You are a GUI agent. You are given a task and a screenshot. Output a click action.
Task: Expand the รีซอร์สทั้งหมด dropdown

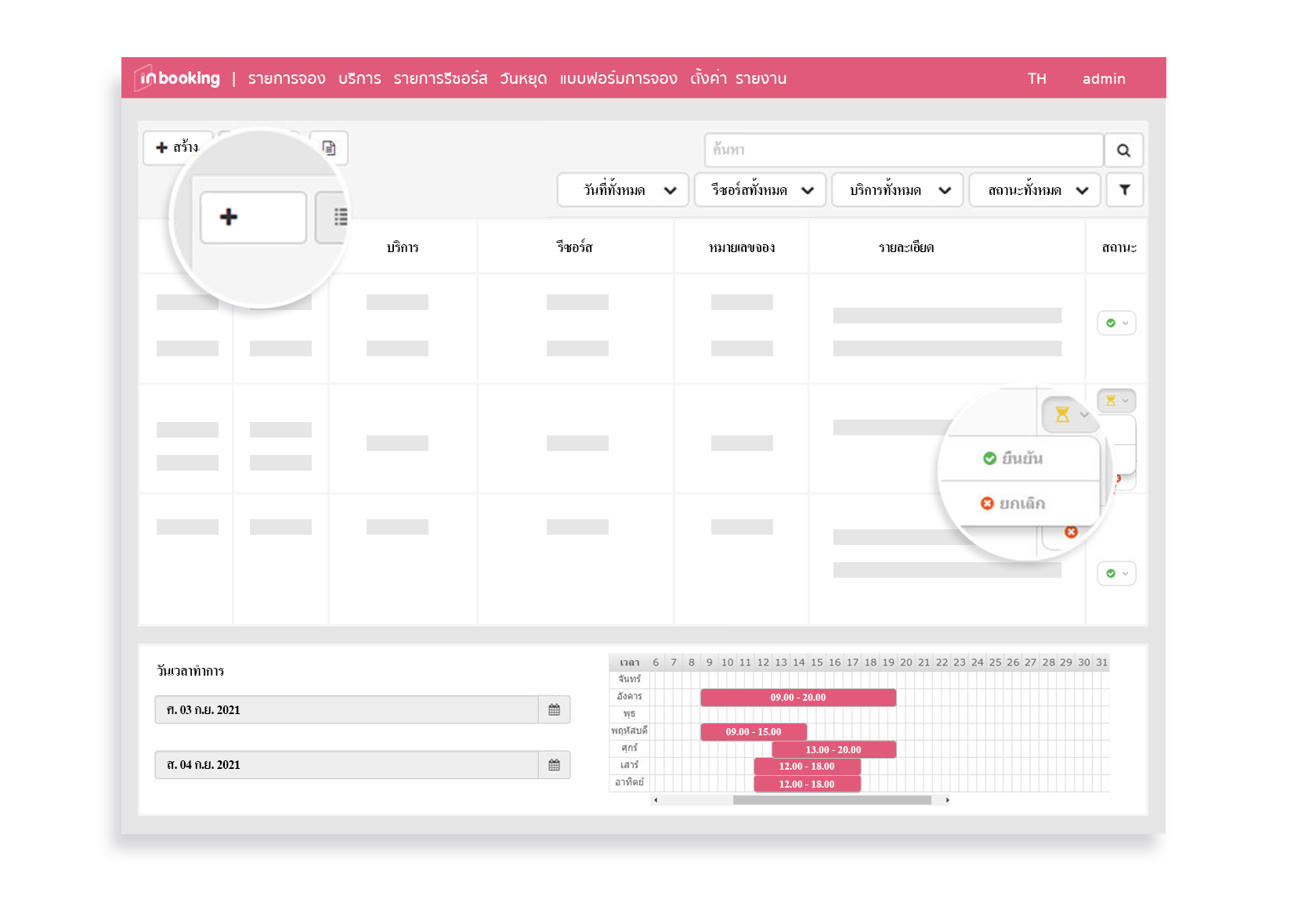click(760, 190)
